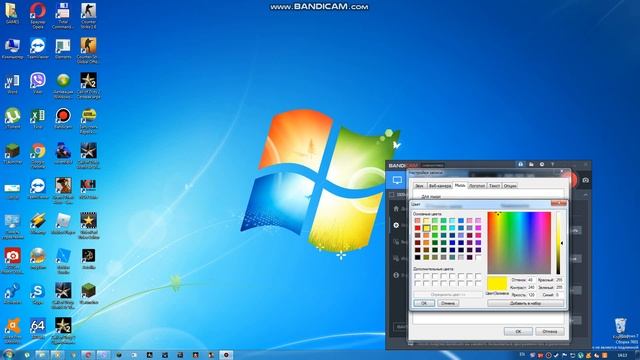This screenshot has width=640, height=360.
Task: Switch to the Логотип tab
Action: point(477,186)
